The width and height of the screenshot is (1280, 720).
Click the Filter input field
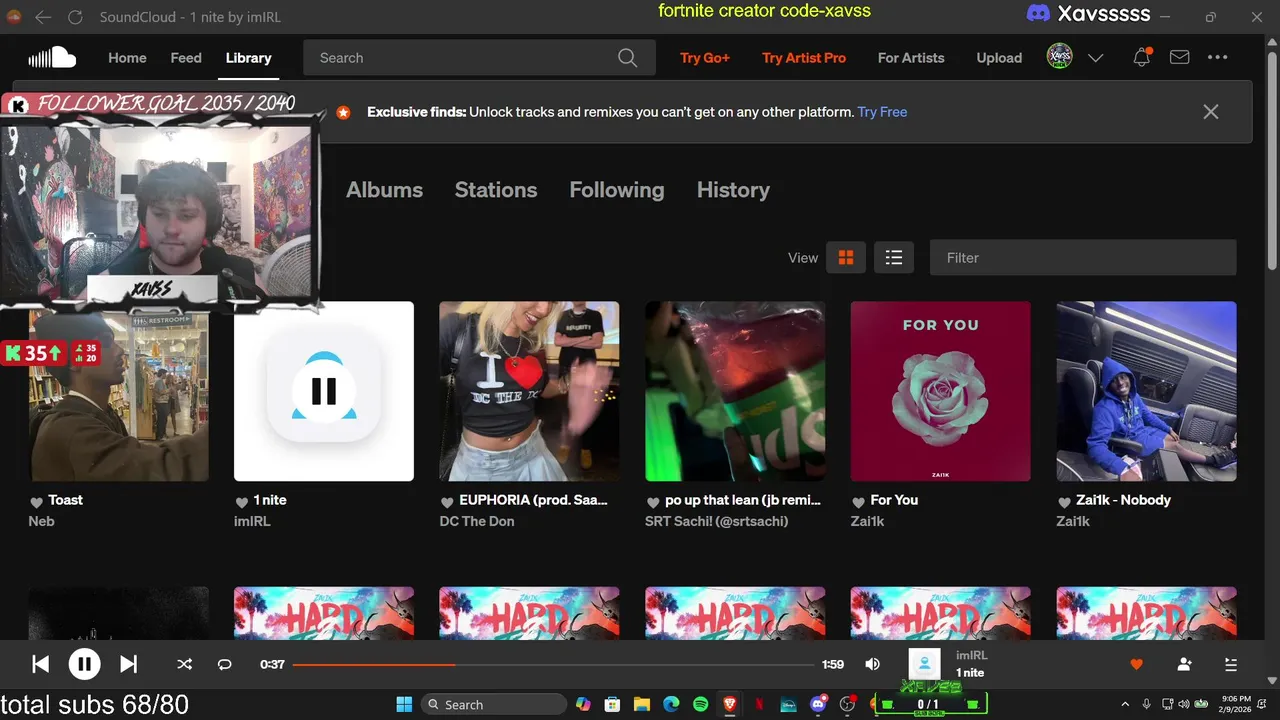[1083, 258]
